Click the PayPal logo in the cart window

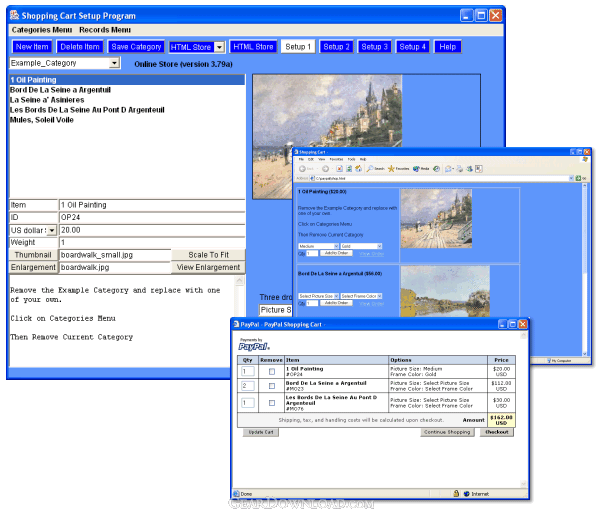[254, 347]
